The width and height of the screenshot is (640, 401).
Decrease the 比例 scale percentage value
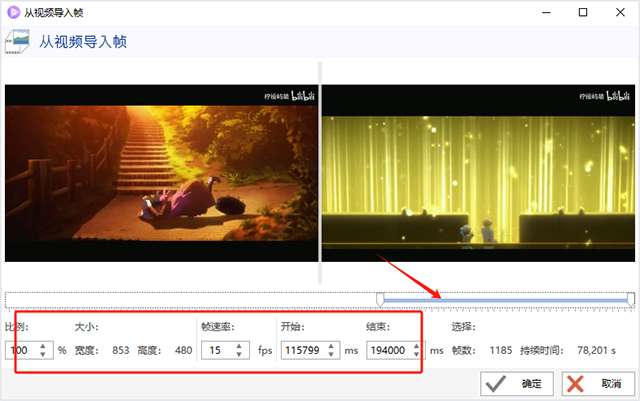43,354
